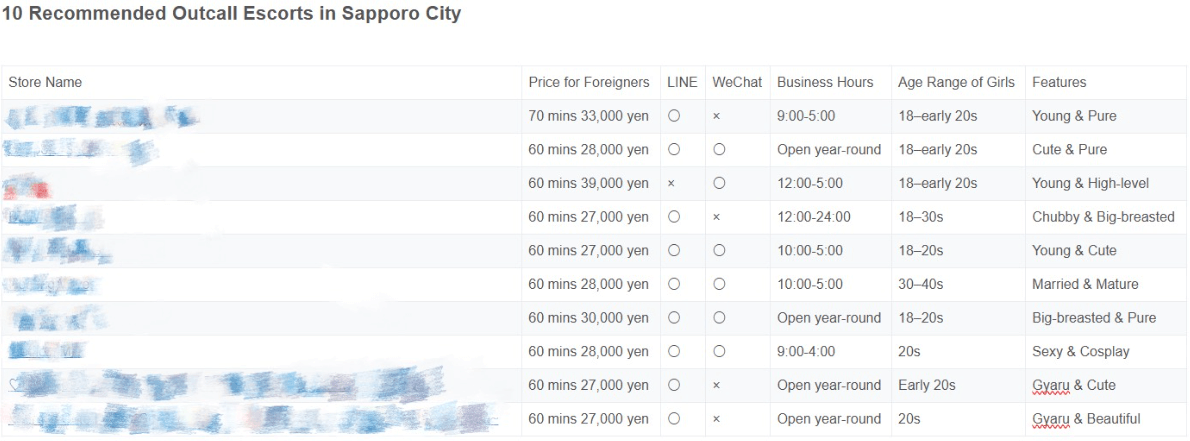This screenshot has width=1190, height=441.
Task: Click the WeChat circle in the Married & Mature row
Action: pos(719,284)
